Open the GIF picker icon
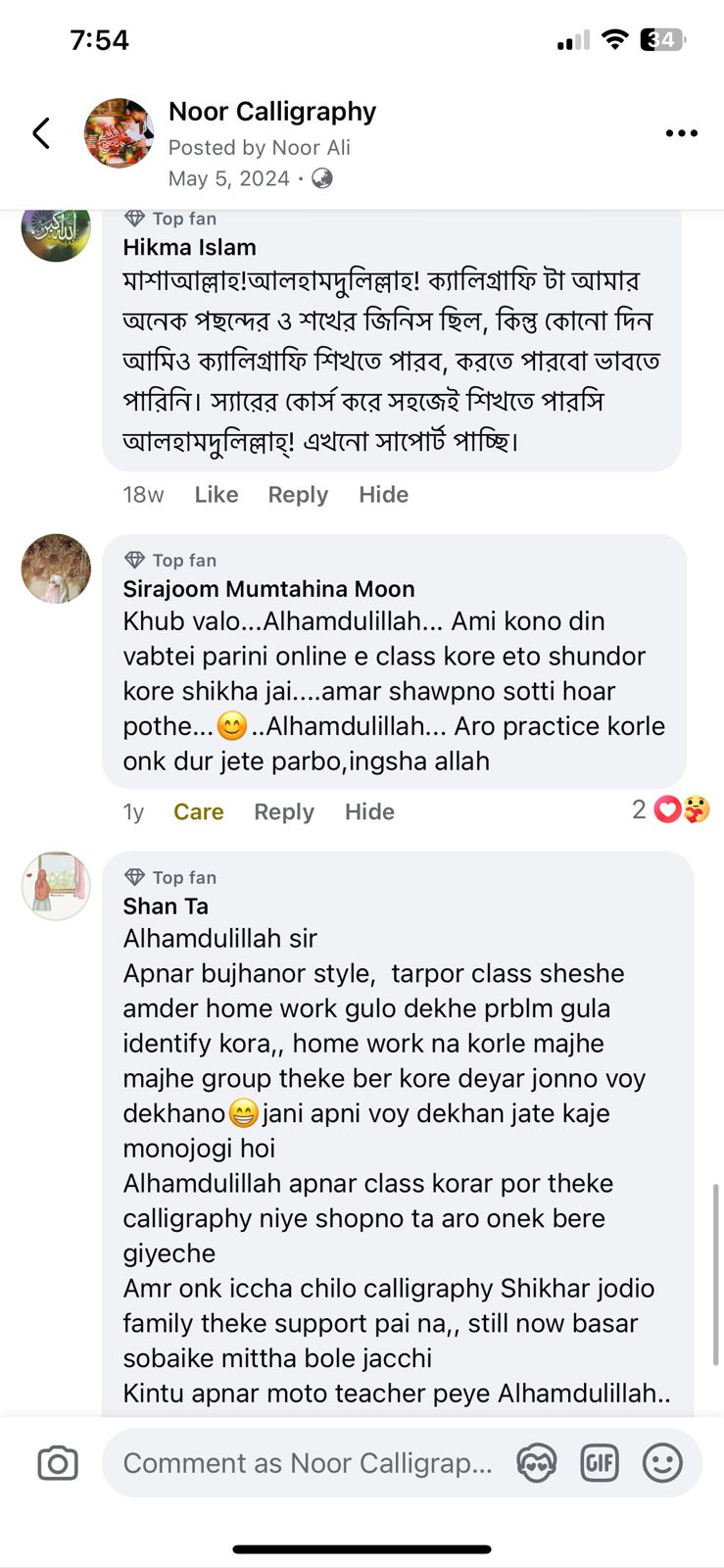Image resolution: width=724 pixels, height=1568 pixels. (600, 1463)
